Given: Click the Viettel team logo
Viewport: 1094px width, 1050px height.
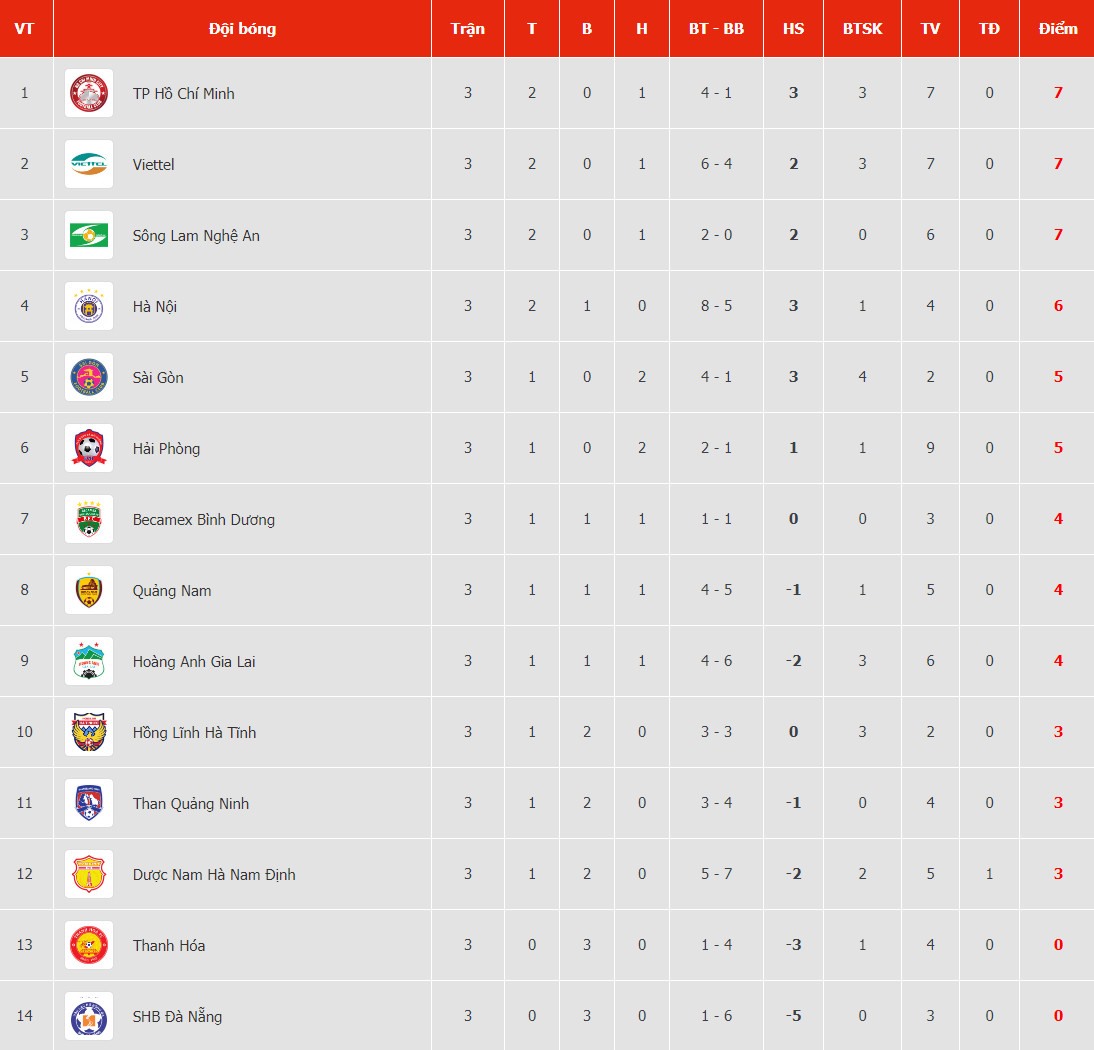Looking at the screenshot, I should click(89, 164).
